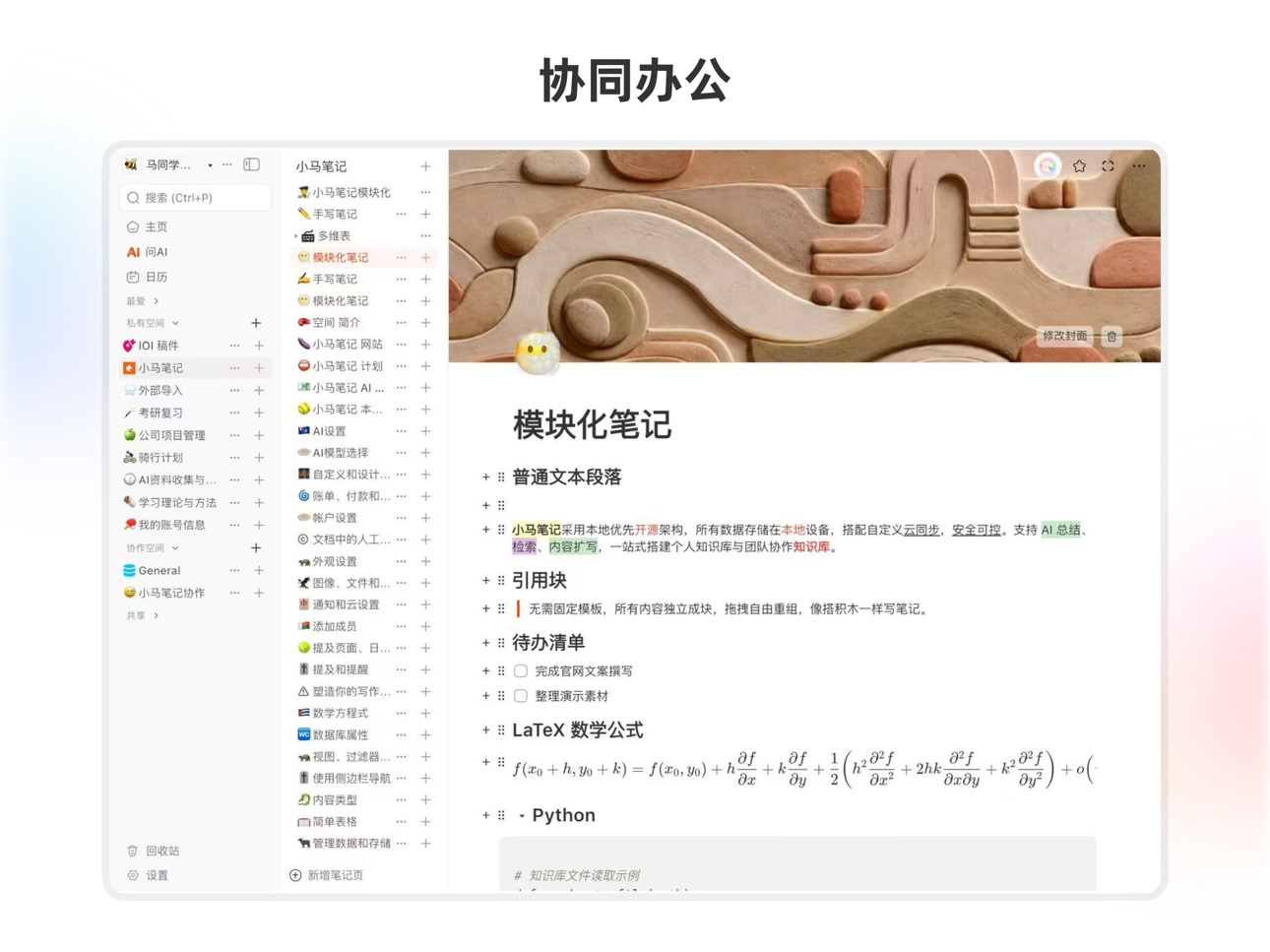Click 修改封面 button on cover
The height and width of the screenshot is (952, 1270).
click(1064, 337)
